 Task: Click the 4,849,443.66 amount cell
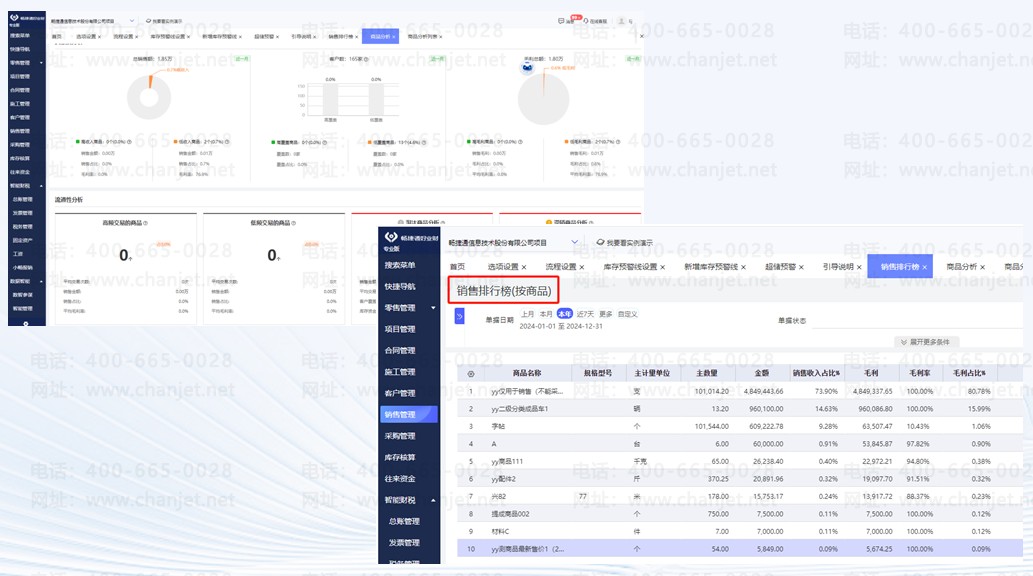[x=764, y=391]
